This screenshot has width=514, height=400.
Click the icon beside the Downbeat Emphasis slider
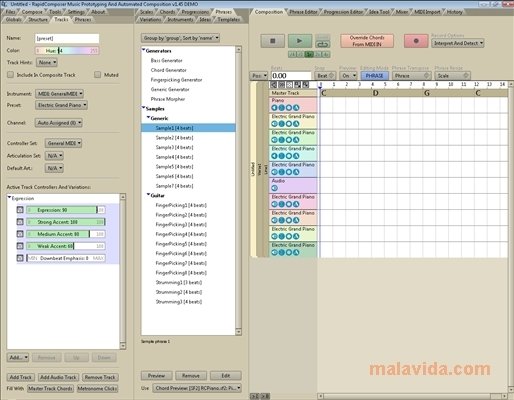tap(20, 258)
